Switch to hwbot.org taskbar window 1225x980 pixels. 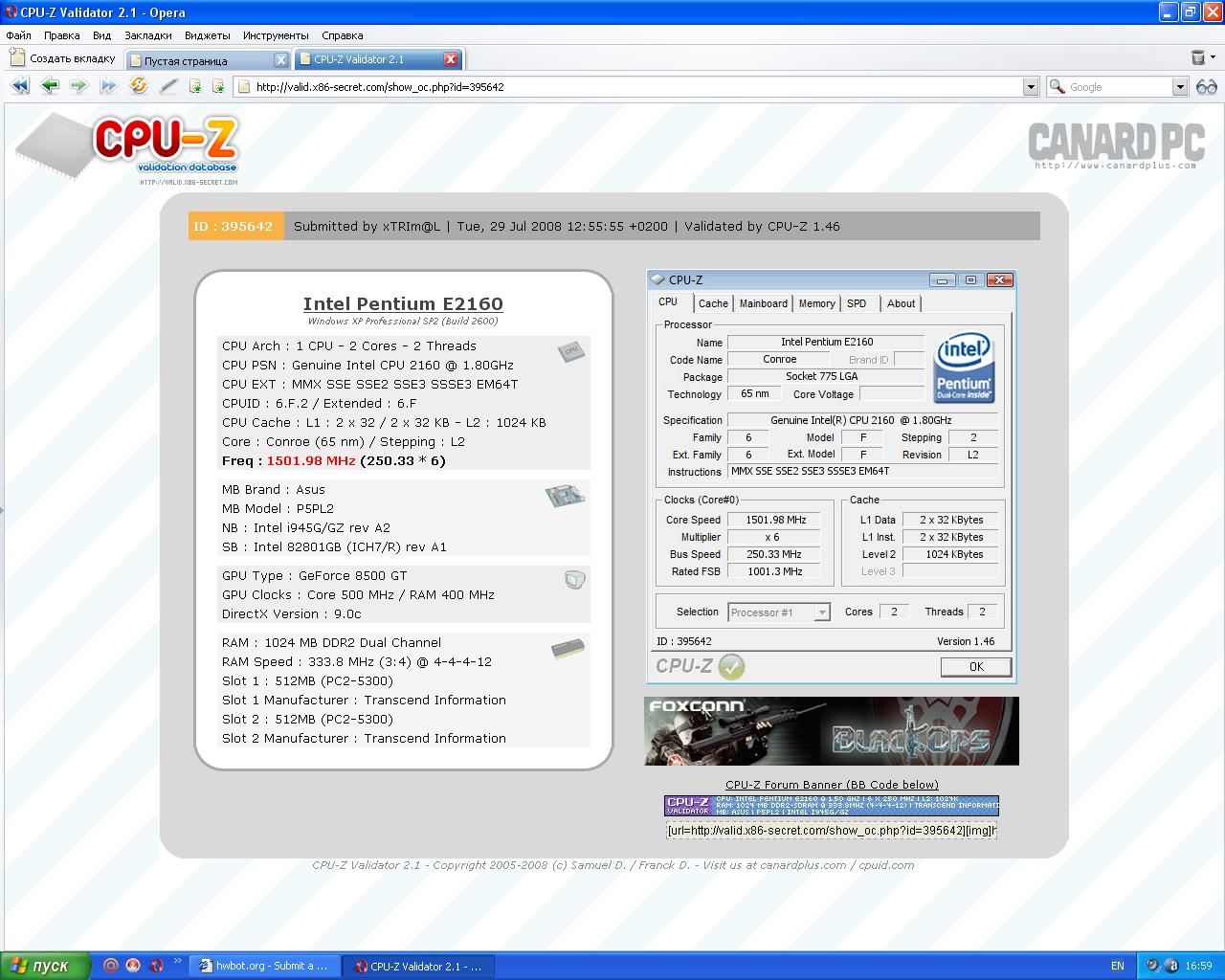pos(265,966)
